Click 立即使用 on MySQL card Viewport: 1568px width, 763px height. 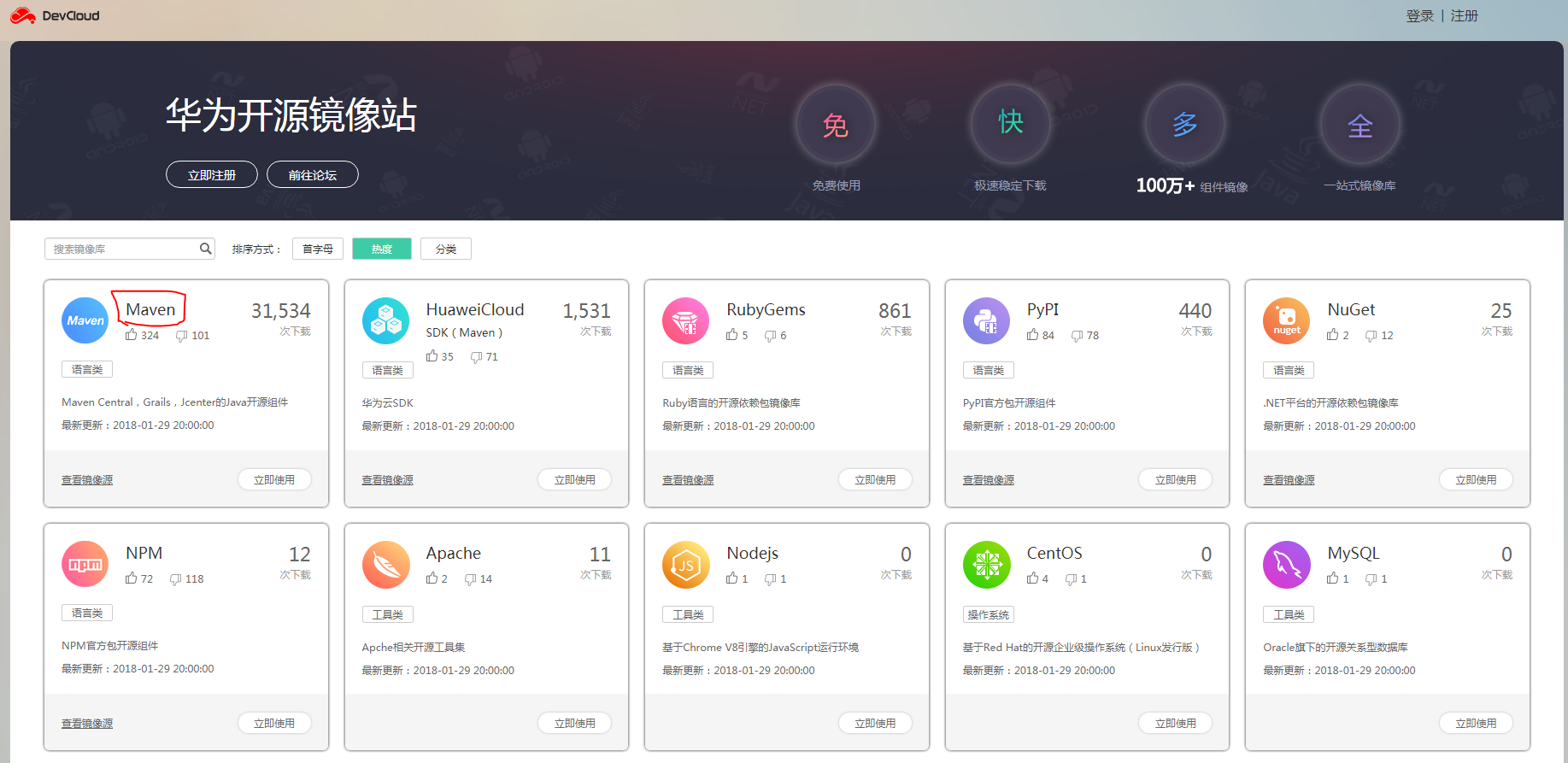1476,723
